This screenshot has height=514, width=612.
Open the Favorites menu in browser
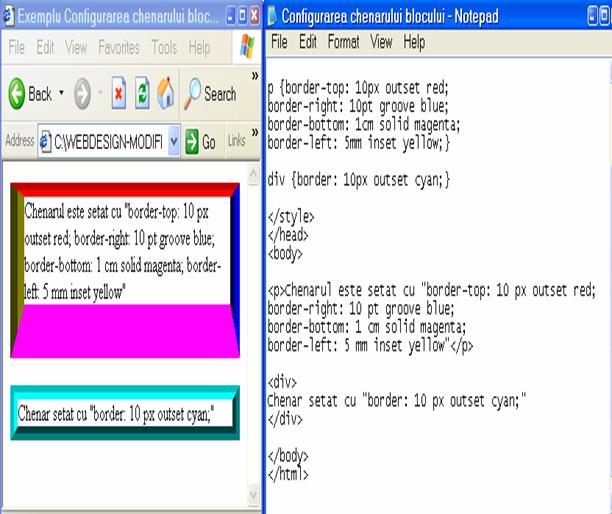119,48
